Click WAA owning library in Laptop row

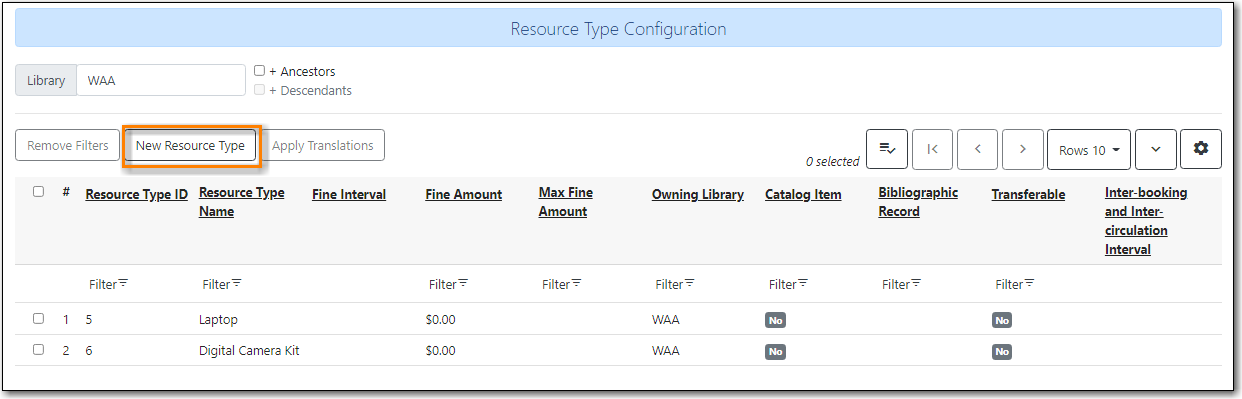click(666, 320)
